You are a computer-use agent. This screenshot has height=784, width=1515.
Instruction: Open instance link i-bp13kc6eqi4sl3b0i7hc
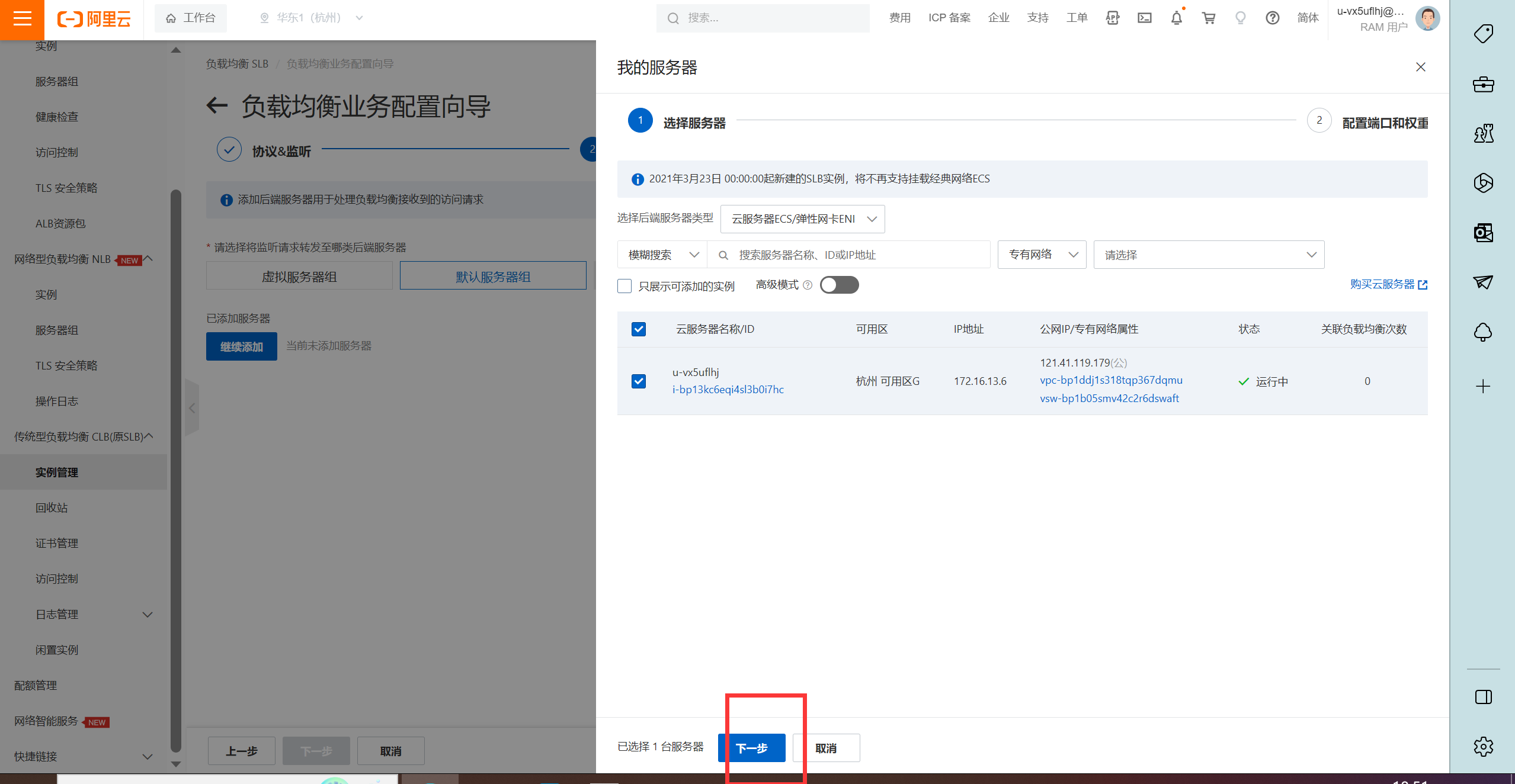(728, 390)
